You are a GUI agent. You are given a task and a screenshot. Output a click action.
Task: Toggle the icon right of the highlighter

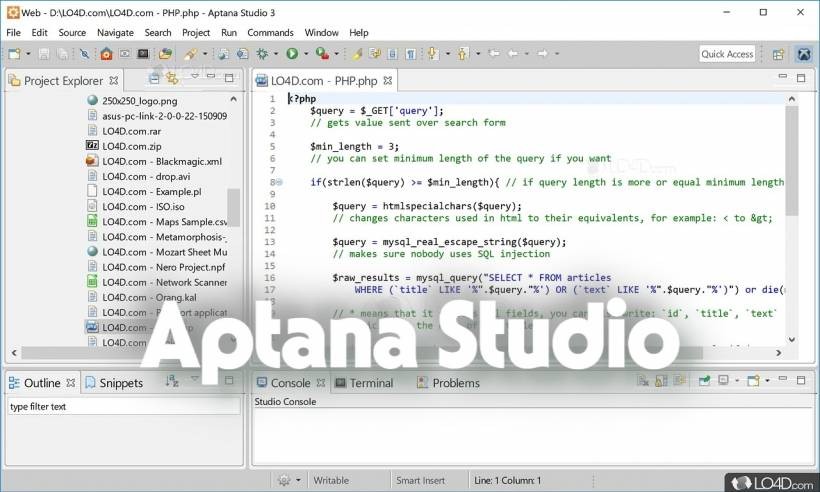coord(375,53)
